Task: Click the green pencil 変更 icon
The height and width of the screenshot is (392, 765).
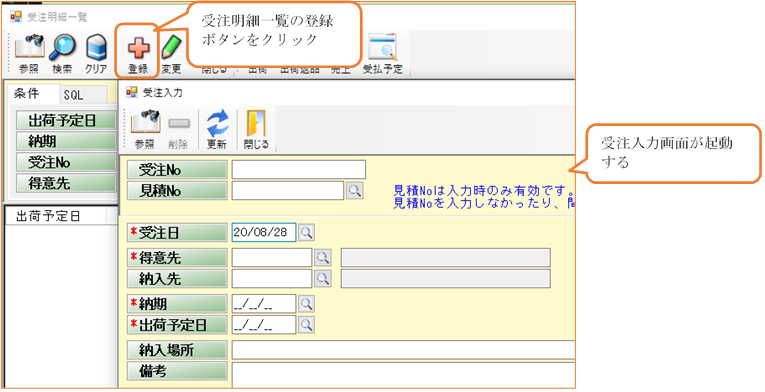Action: click(171, 47)
